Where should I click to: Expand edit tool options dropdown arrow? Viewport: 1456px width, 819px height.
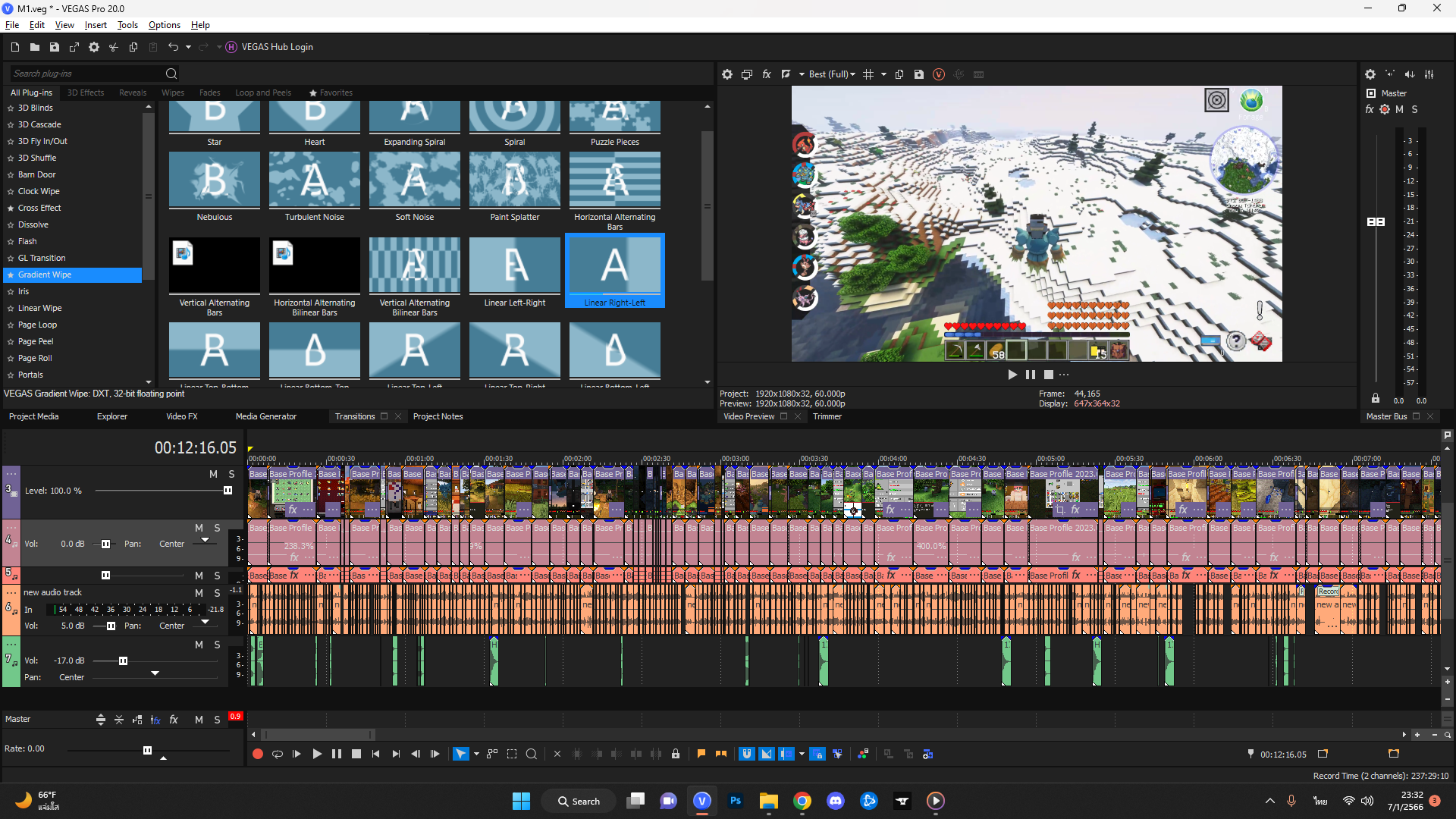(x=476, y=754)
